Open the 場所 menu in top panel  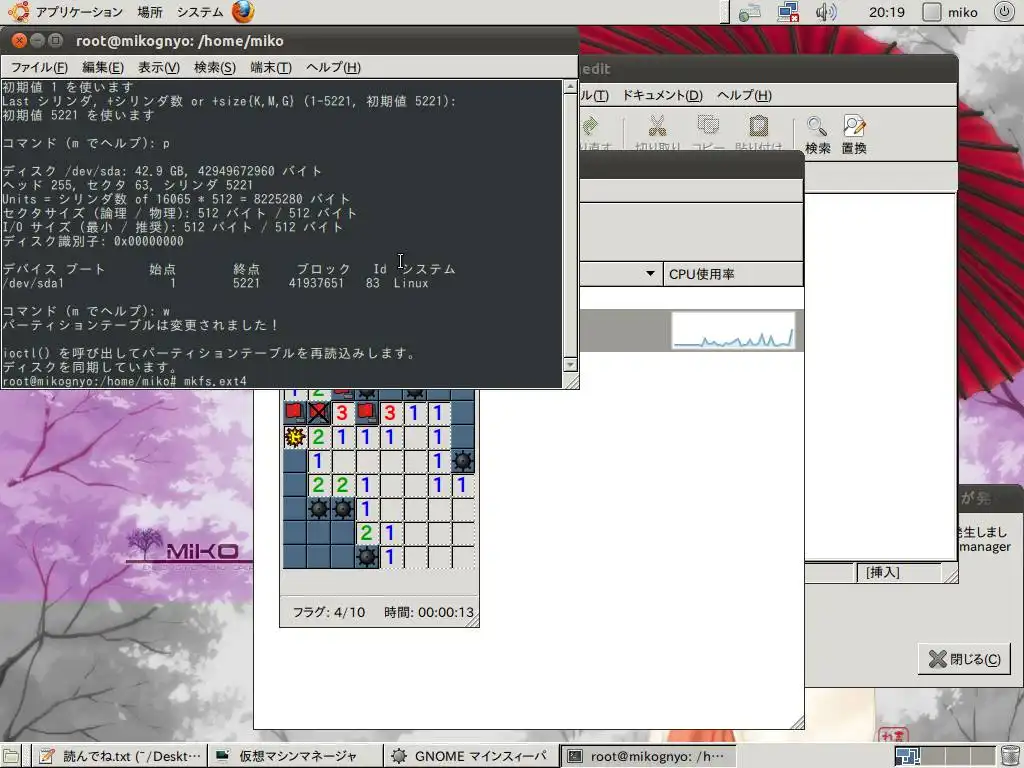point(150,12)
